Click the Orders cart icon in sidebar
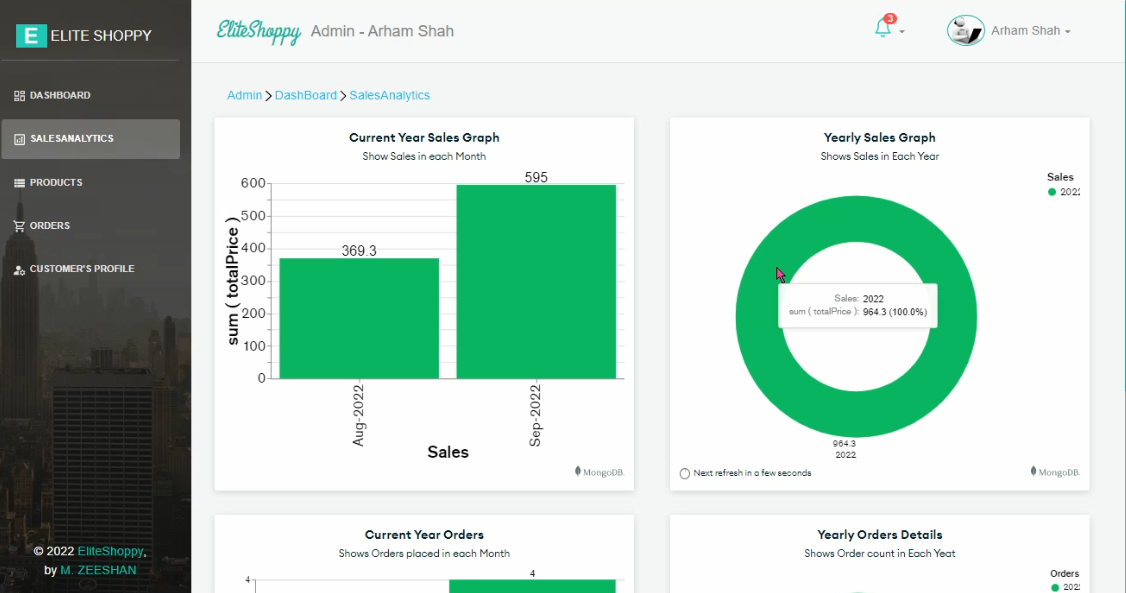The width and height of the screenshot is (1126, 593). point(19,226)
